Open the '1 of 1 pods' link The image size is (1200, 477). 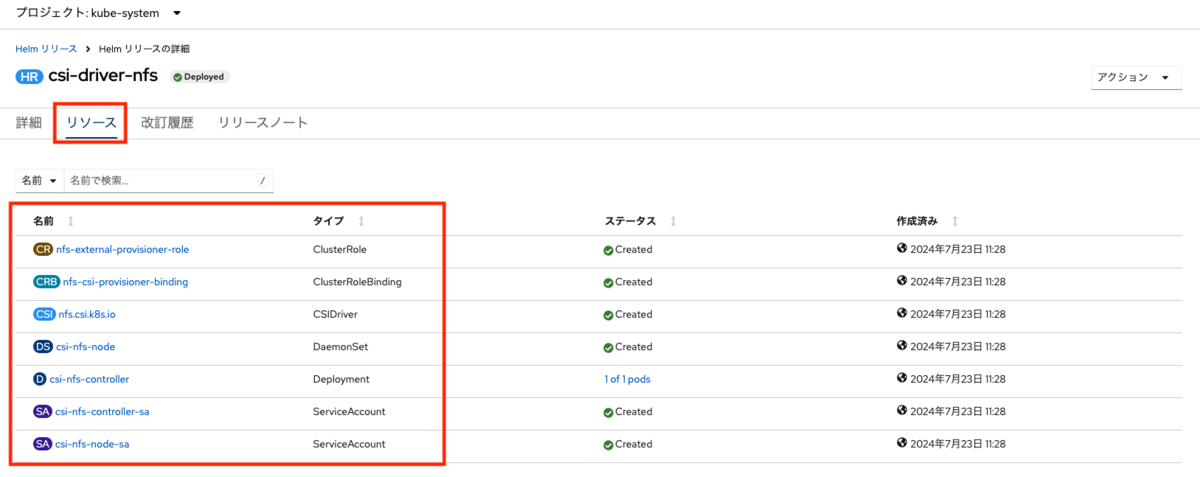627,379
